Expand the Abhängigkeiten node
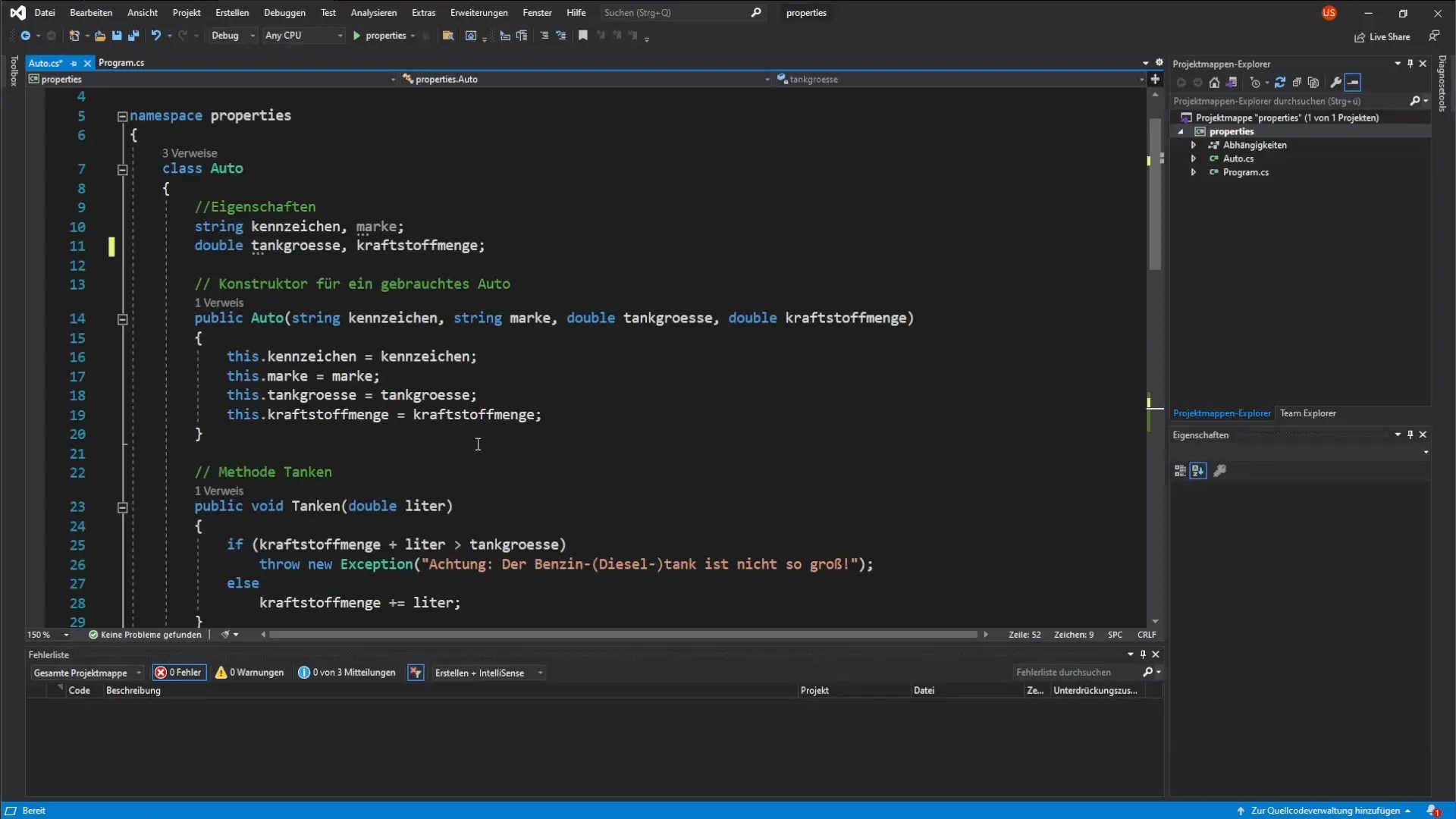Image resolution: width=1456 pixels, height=819 pixels. pyautogui.click(x=1194, y=145)
